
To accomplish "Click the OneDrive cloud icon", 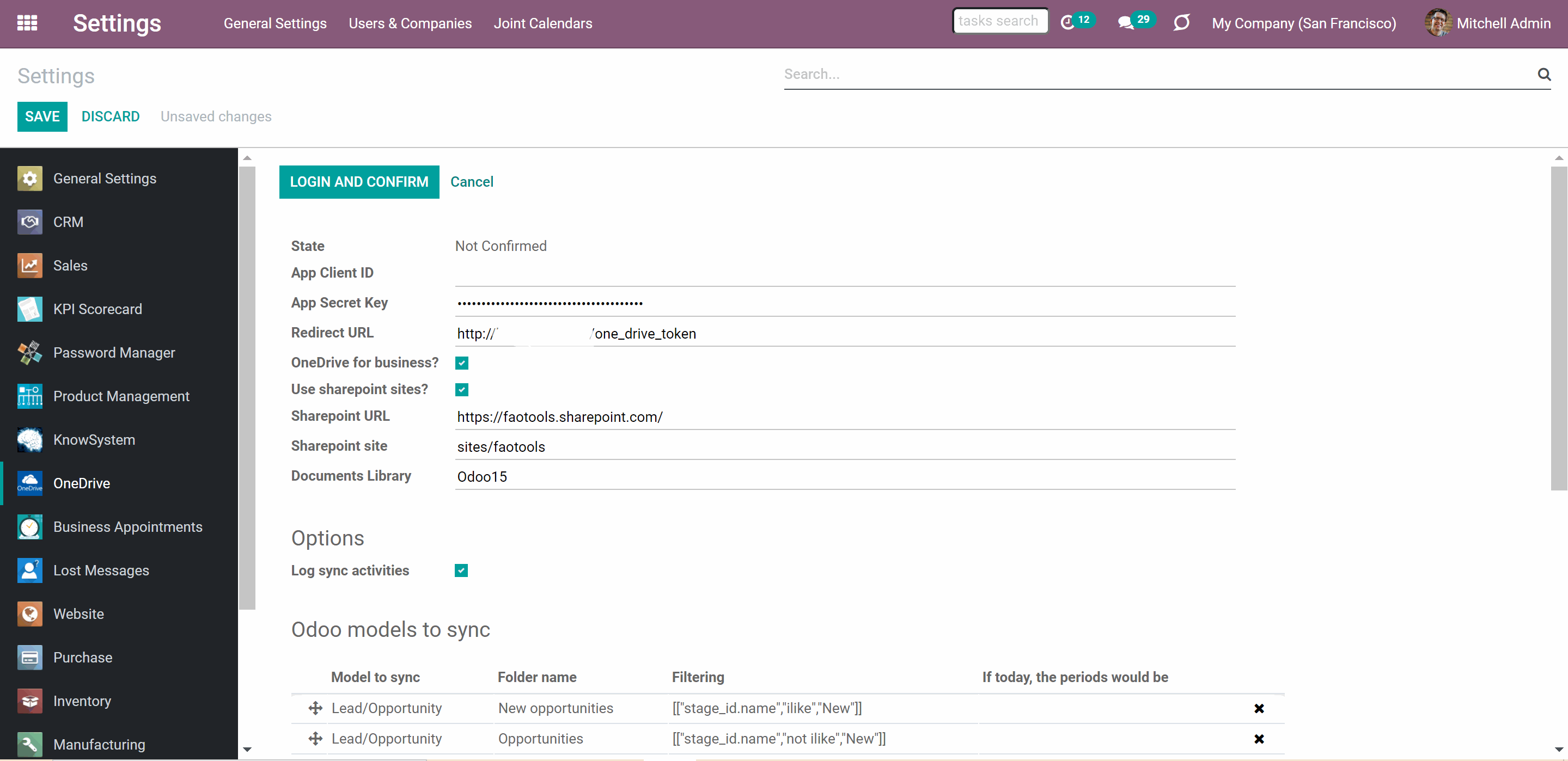I will pos(30,483).
